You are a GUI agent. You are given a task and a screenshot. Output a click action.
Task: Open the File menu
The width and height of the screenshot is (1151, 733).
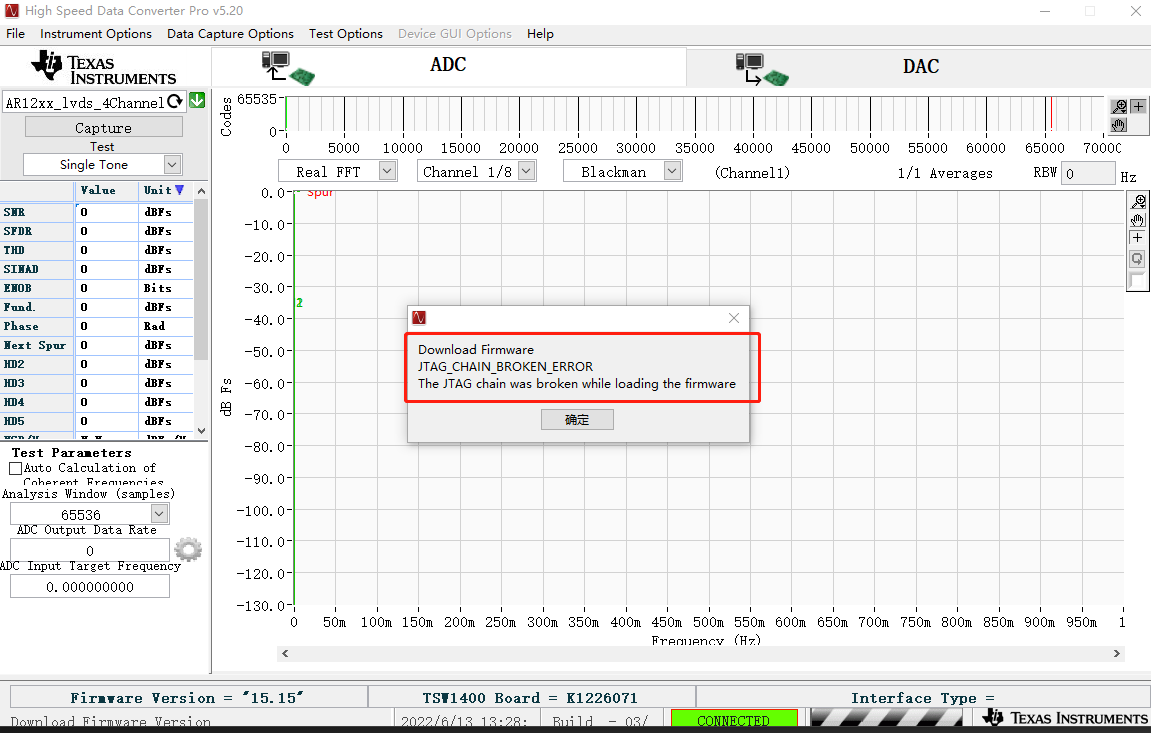(15, 34)
